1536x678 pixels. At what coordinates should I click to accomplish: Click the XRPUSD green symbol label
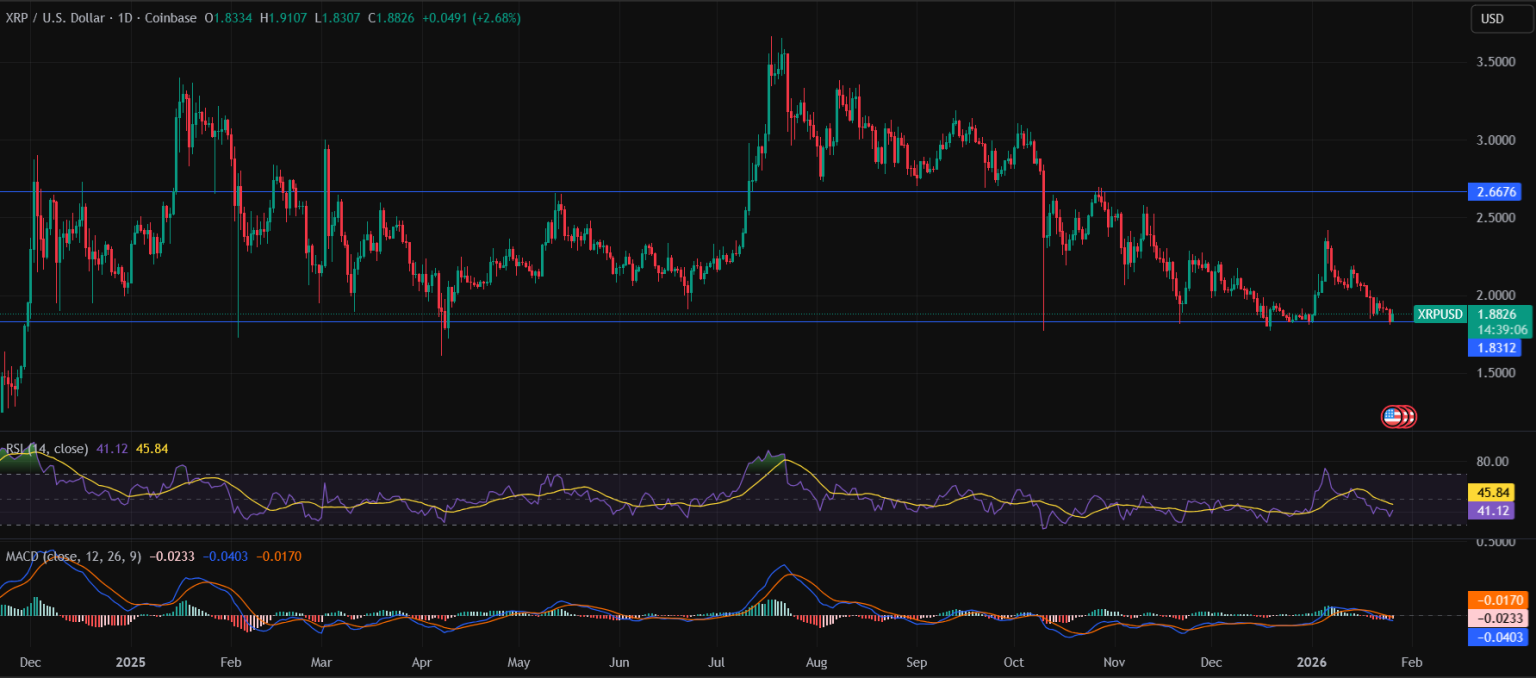[1439, 314]
